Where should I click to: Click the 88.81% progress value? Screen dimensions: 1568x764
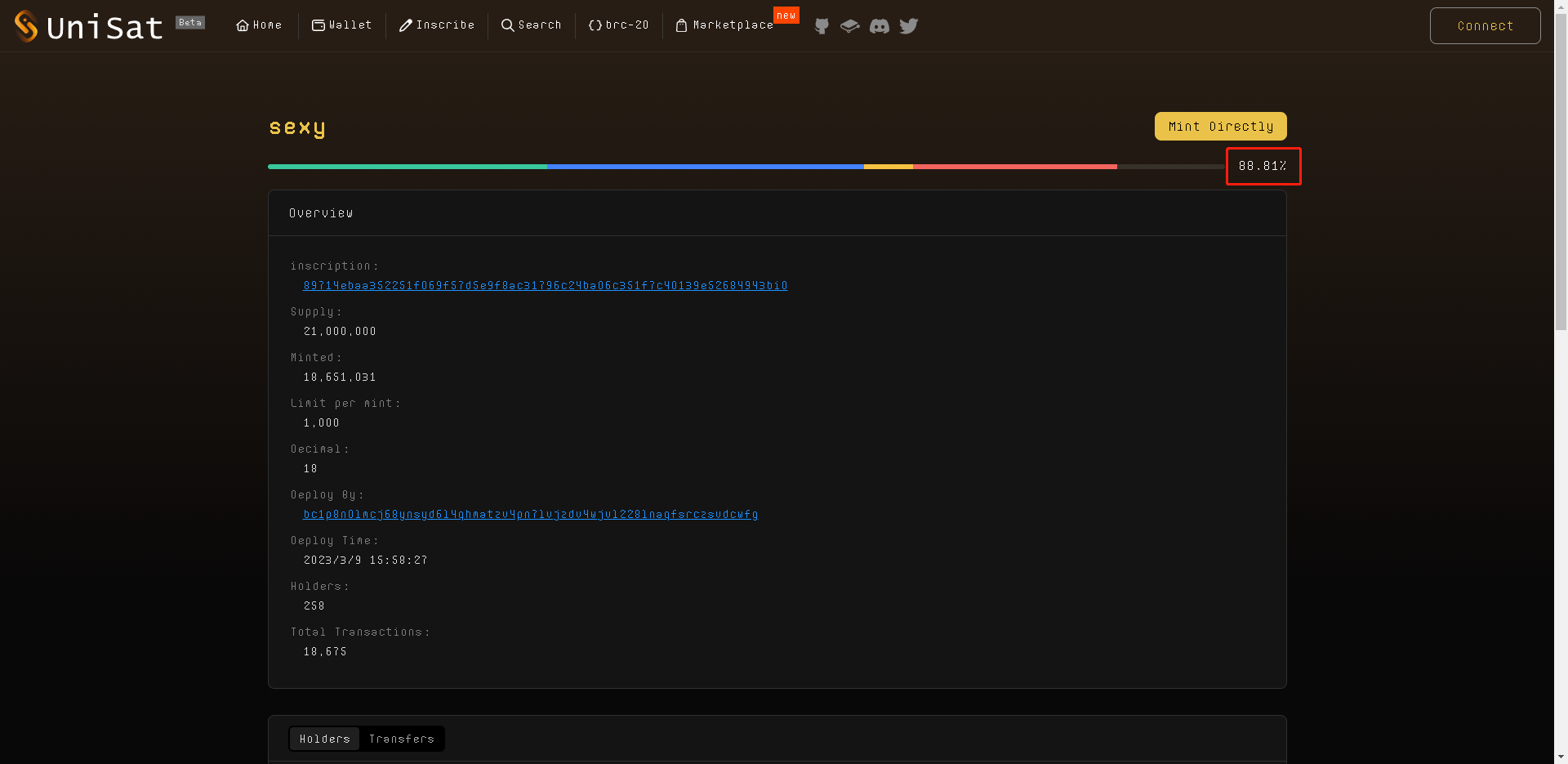tap(1263, 166)
